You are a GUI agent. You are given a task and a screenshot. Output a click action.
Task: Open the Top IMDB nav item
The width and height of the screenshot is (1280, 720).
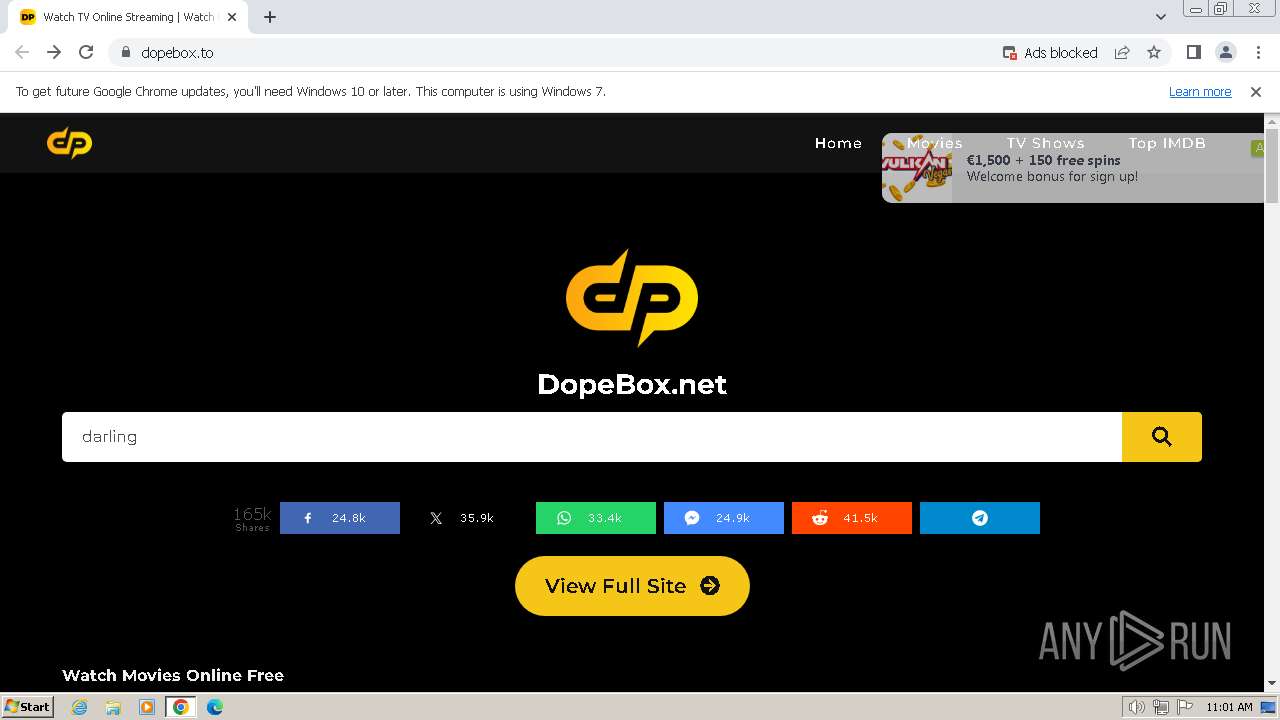[1167, 143]
